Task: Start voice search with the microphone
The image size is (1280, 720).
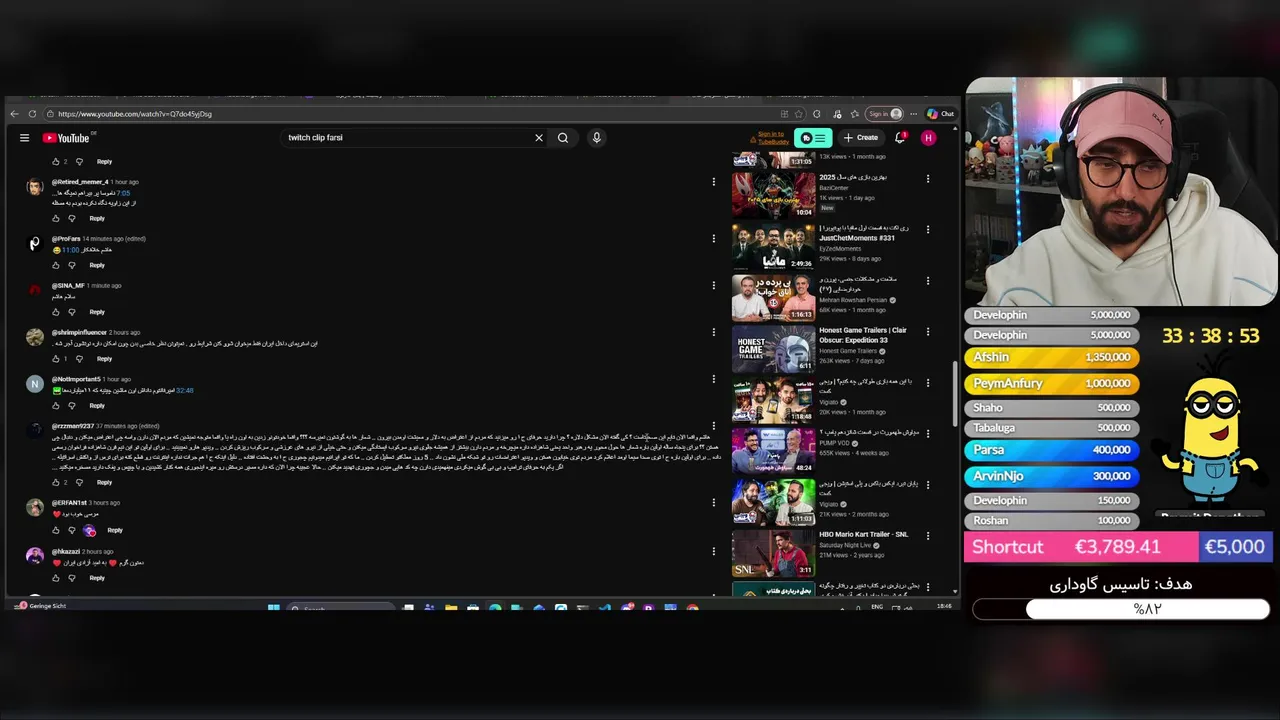Action: pyautogui.click(x=597, y=138)
